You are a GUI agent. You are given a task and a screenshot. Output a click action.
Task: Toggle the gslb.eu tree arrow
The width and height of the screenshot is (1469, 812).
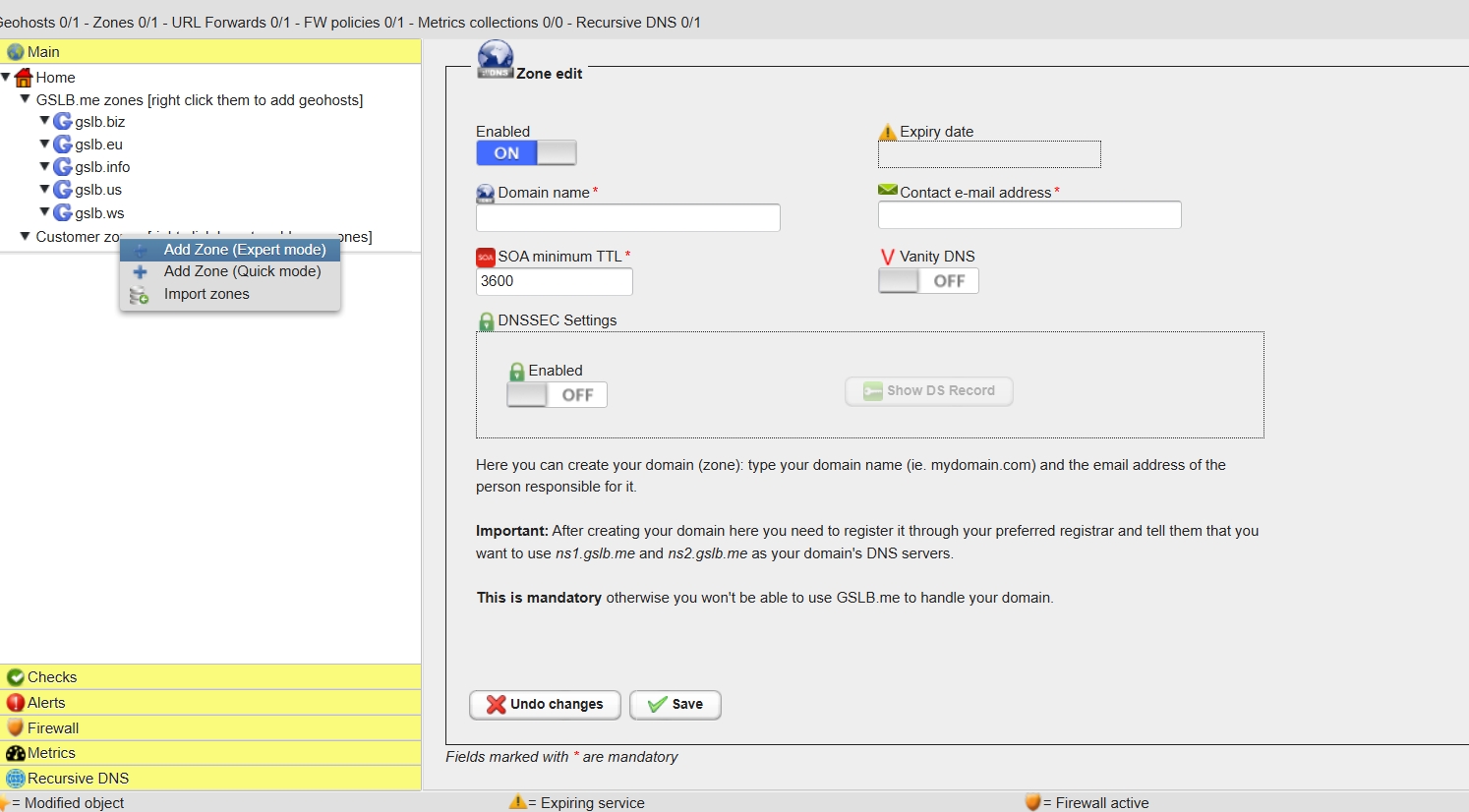(44, 144)
